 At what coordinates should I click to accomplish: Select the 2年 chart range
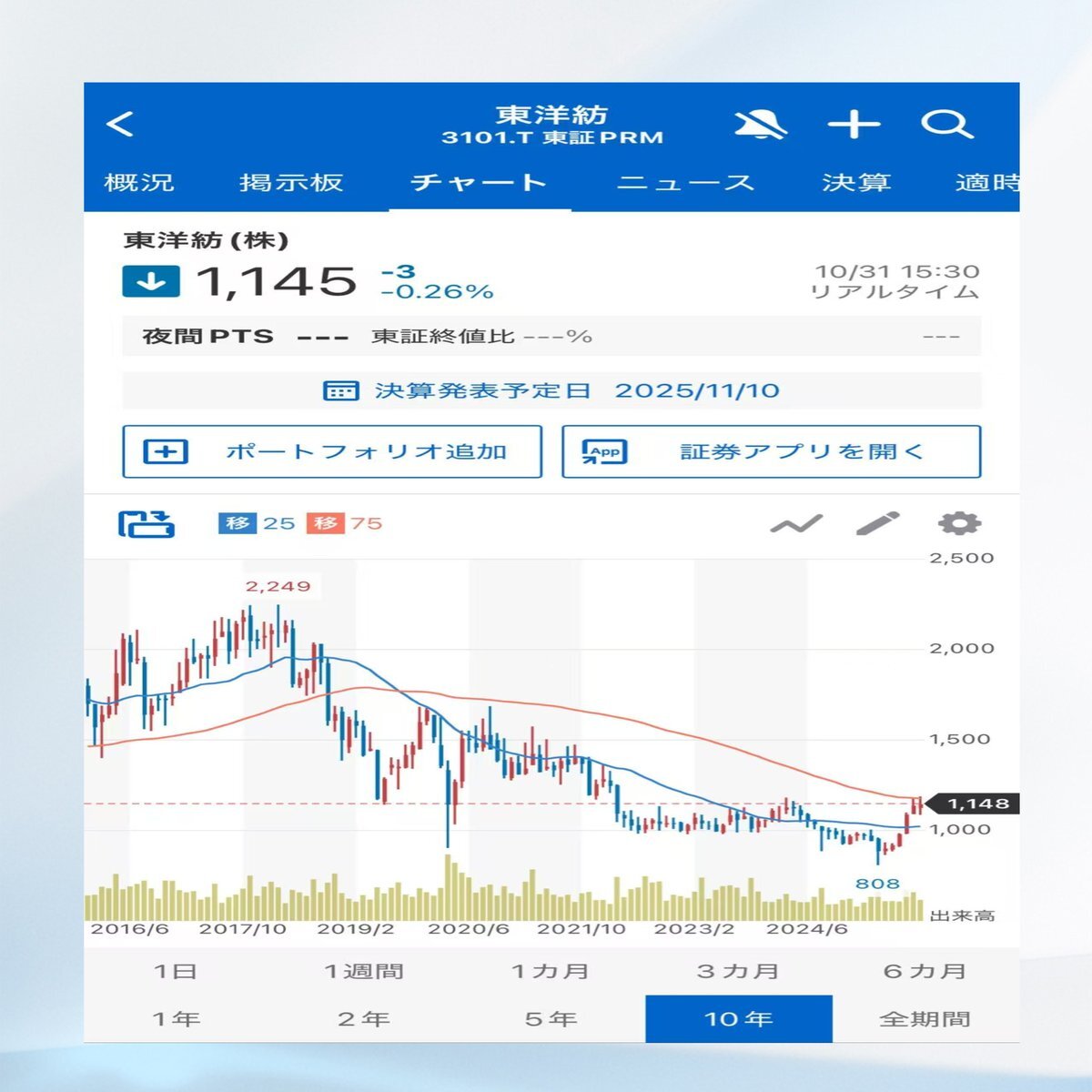pyautogui.click(x=364, y=1019)
